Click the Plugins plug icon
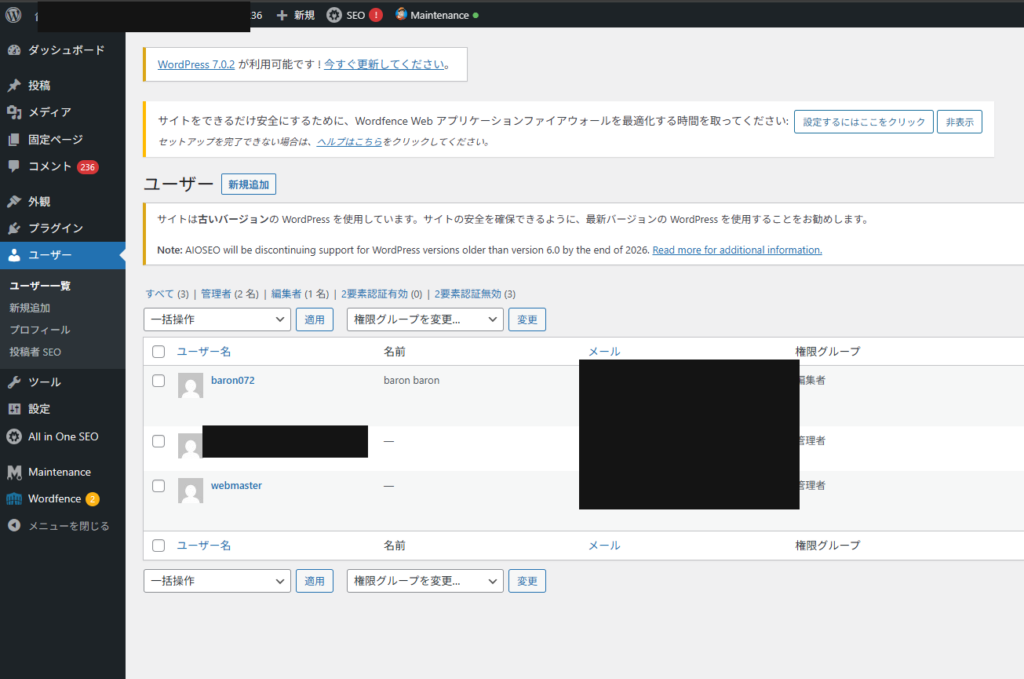The image size is (1024, 679). point(14,229)
